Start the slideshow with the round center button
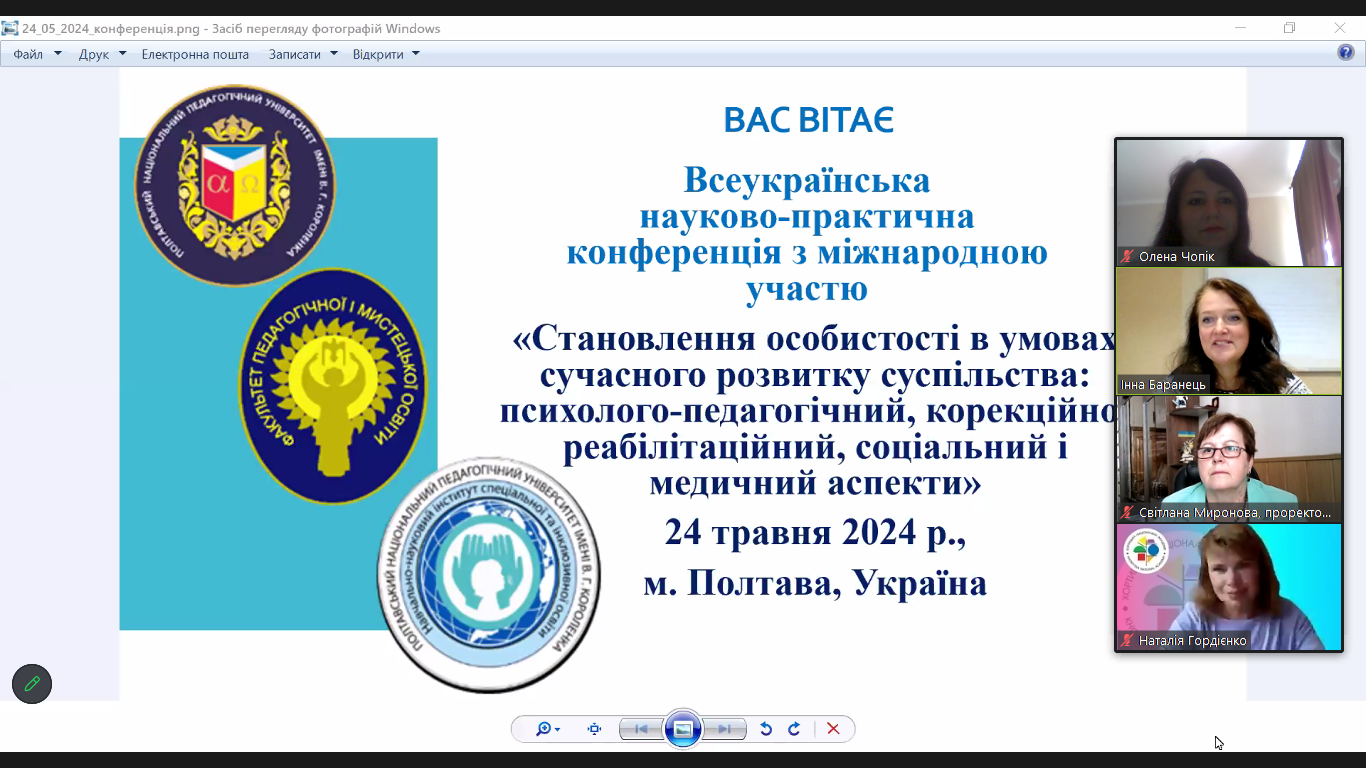 coord(683,729)
